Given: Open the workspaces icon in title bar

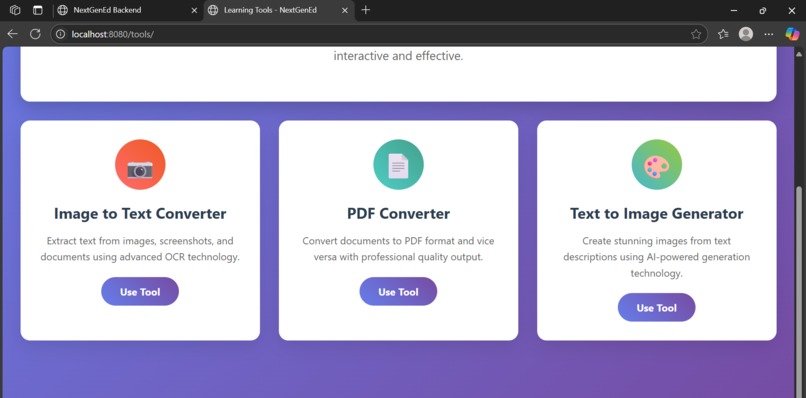Looking at the screenshot, I should (x=15, y=10).
